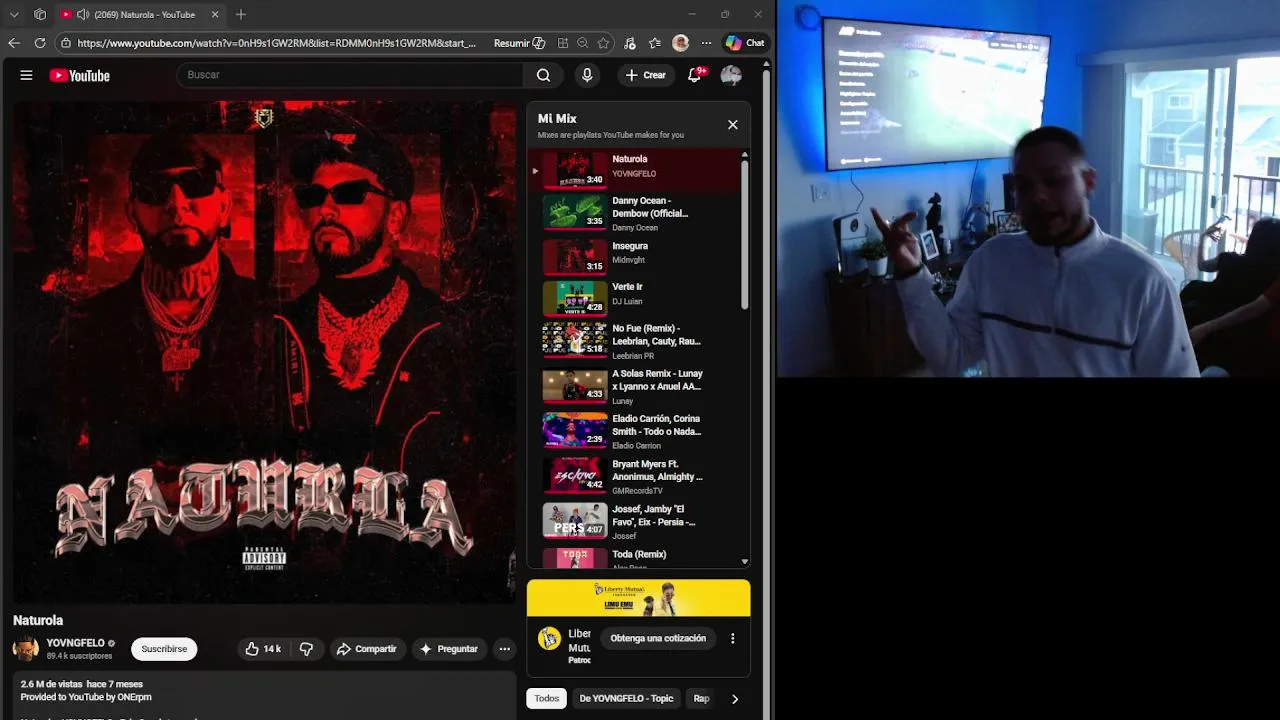The image size is (1280, 720).
Task: Play No Fue (Remix) by Leebrian PR
Action: click(x=637, y=342)
